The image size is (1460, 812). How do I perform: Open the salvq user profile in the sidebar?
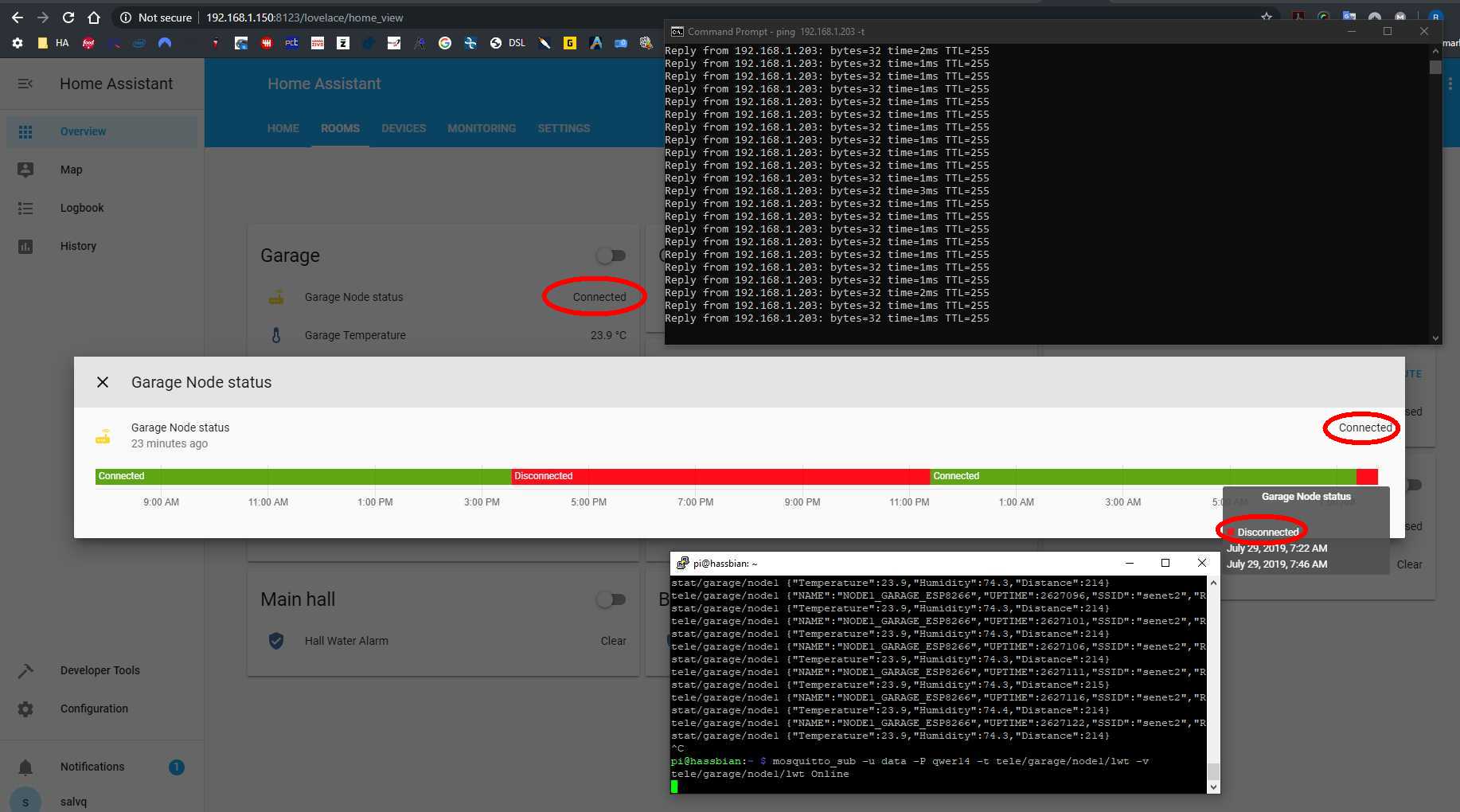(72, 800)
